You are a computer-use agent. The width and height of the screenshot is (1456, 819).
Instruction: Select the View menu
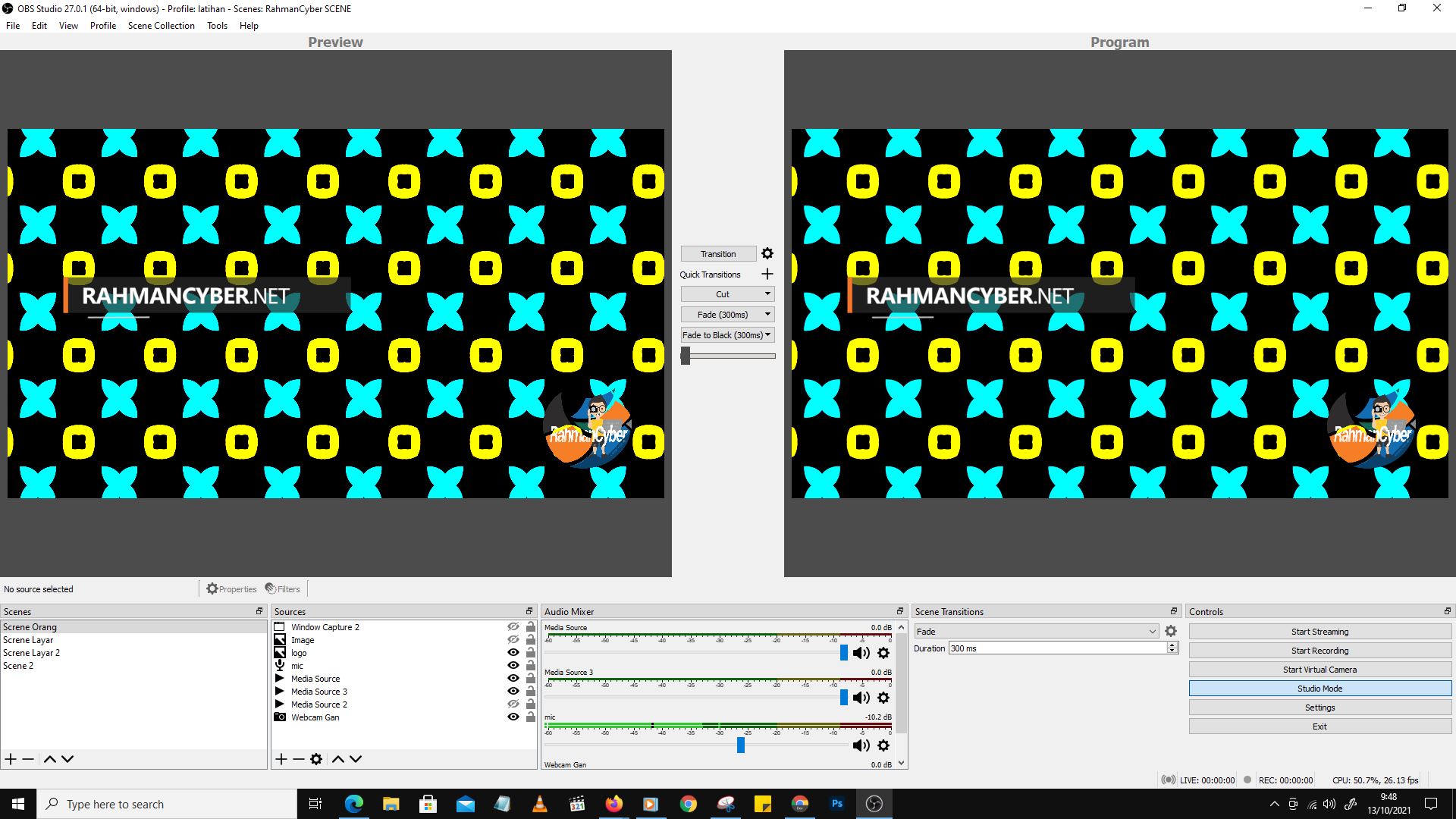(x=67, y=25)
